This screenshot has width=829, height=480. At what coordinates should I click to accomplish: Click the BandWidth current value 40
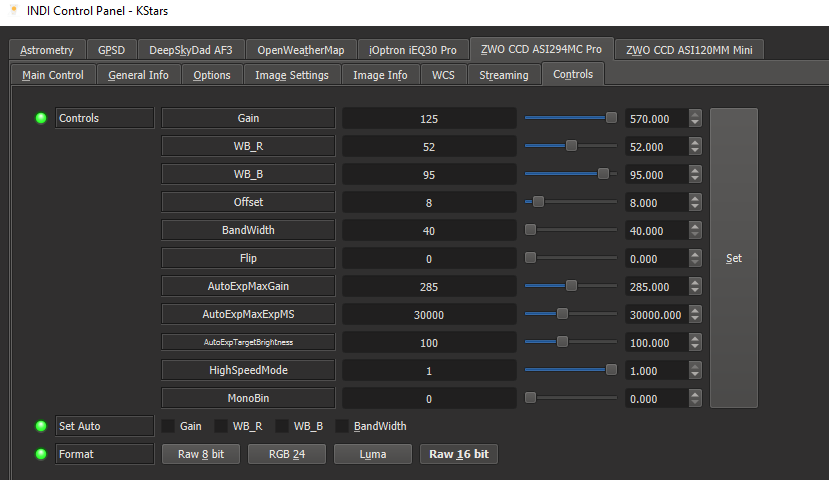coord(429,230)
